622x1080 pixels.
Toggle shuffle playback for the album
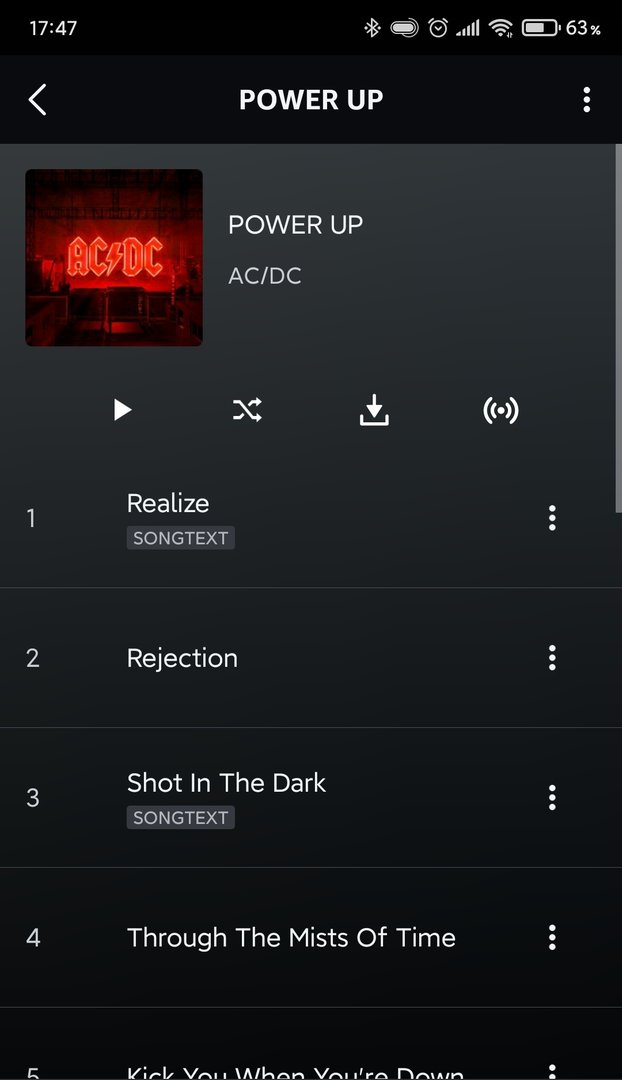click(x=247, y=410)
